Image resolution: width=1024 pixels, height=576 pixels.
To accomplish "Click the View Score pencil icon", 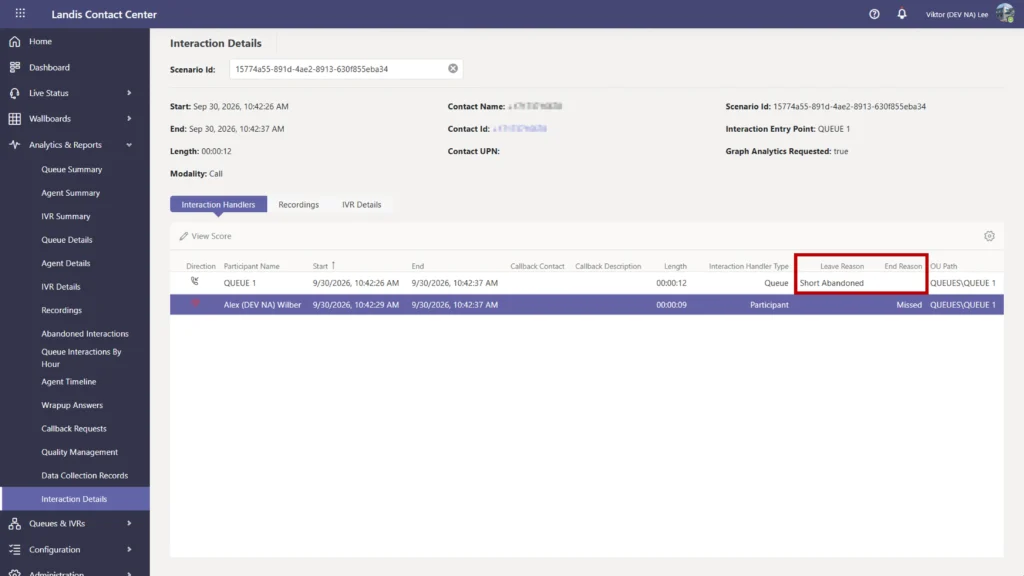I will point(184,236).
